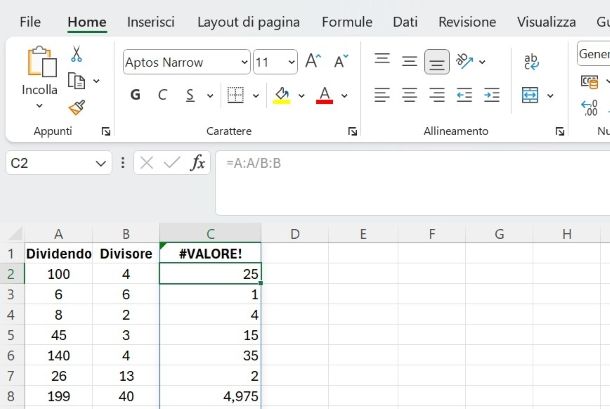
Task: Click the increase decimal icon
Action: click(589, 108)
